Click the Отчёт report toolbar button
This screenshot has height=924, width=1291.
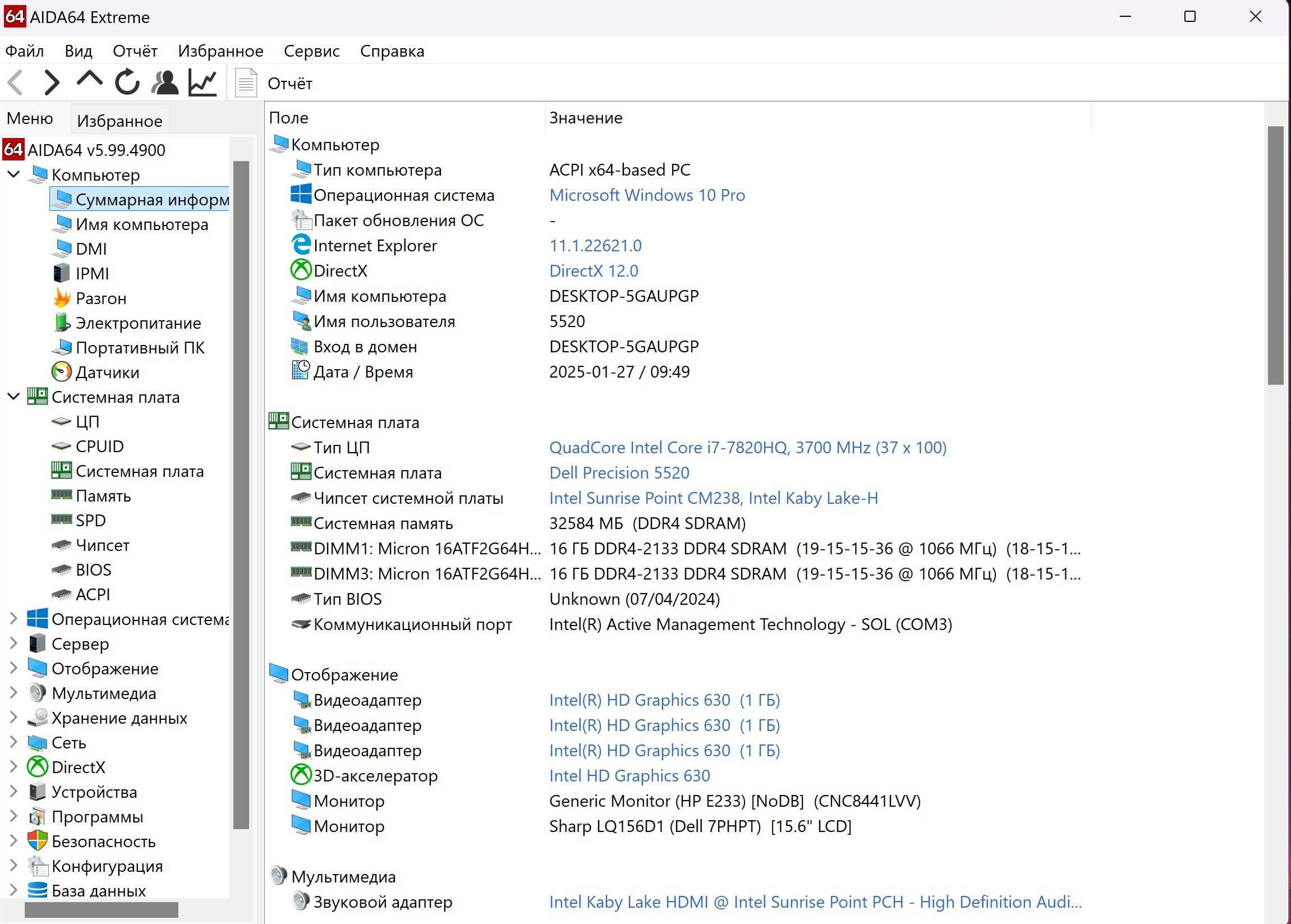point(274,83)
